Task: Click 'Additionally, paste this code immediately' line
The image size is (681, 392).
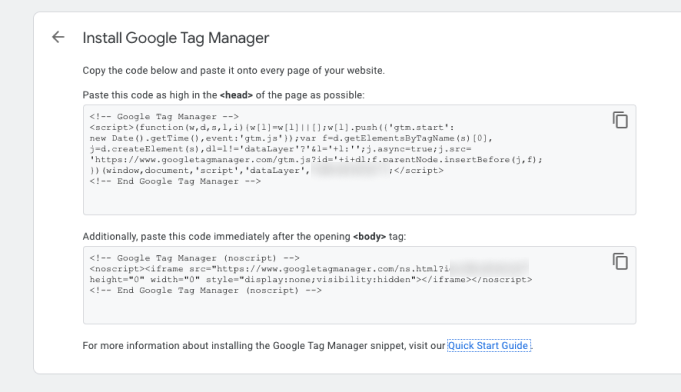Action: click(244, 237)
